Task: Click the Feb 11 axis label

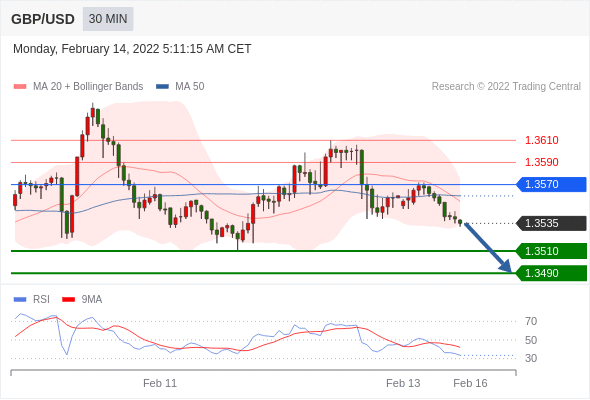Action: 160,383
